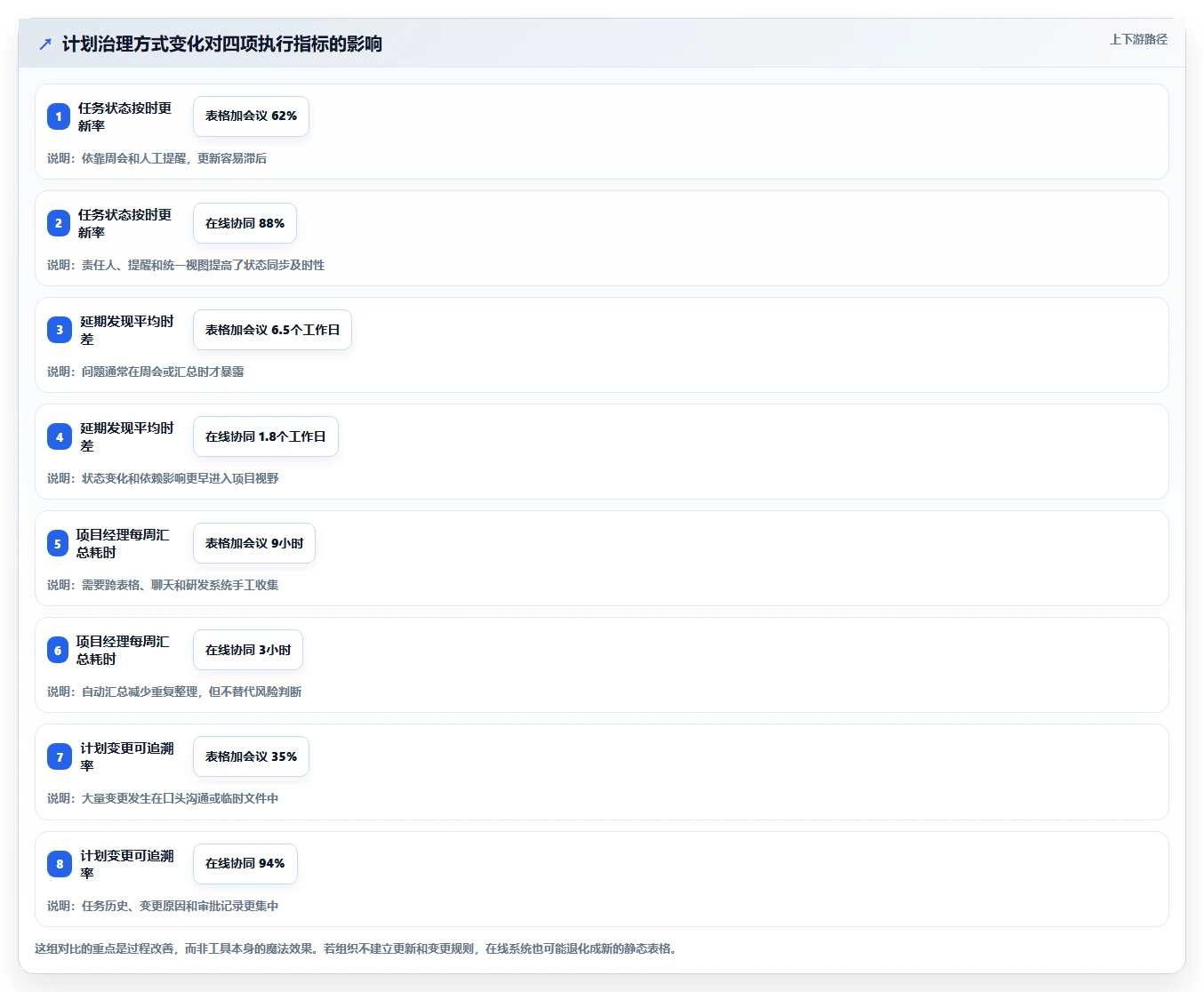Viewport: 1204px width, 992px height.
Task: Click the arrow icon beside the panel title
Action: 45,44
